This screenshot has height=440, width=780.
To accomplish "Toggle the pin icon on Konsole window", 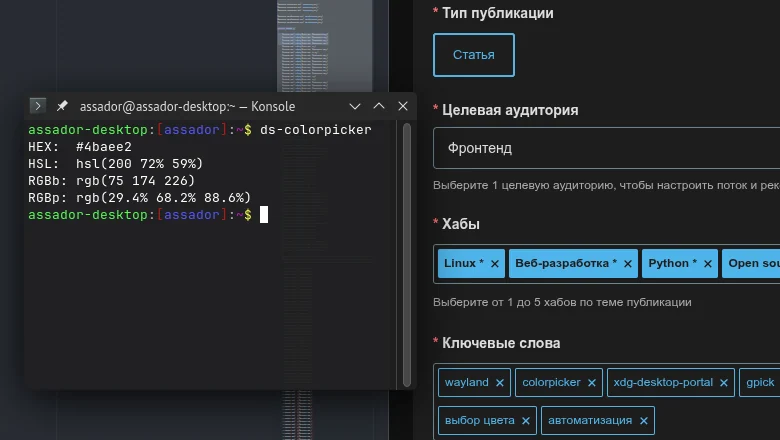I will (x=62, y=106).
